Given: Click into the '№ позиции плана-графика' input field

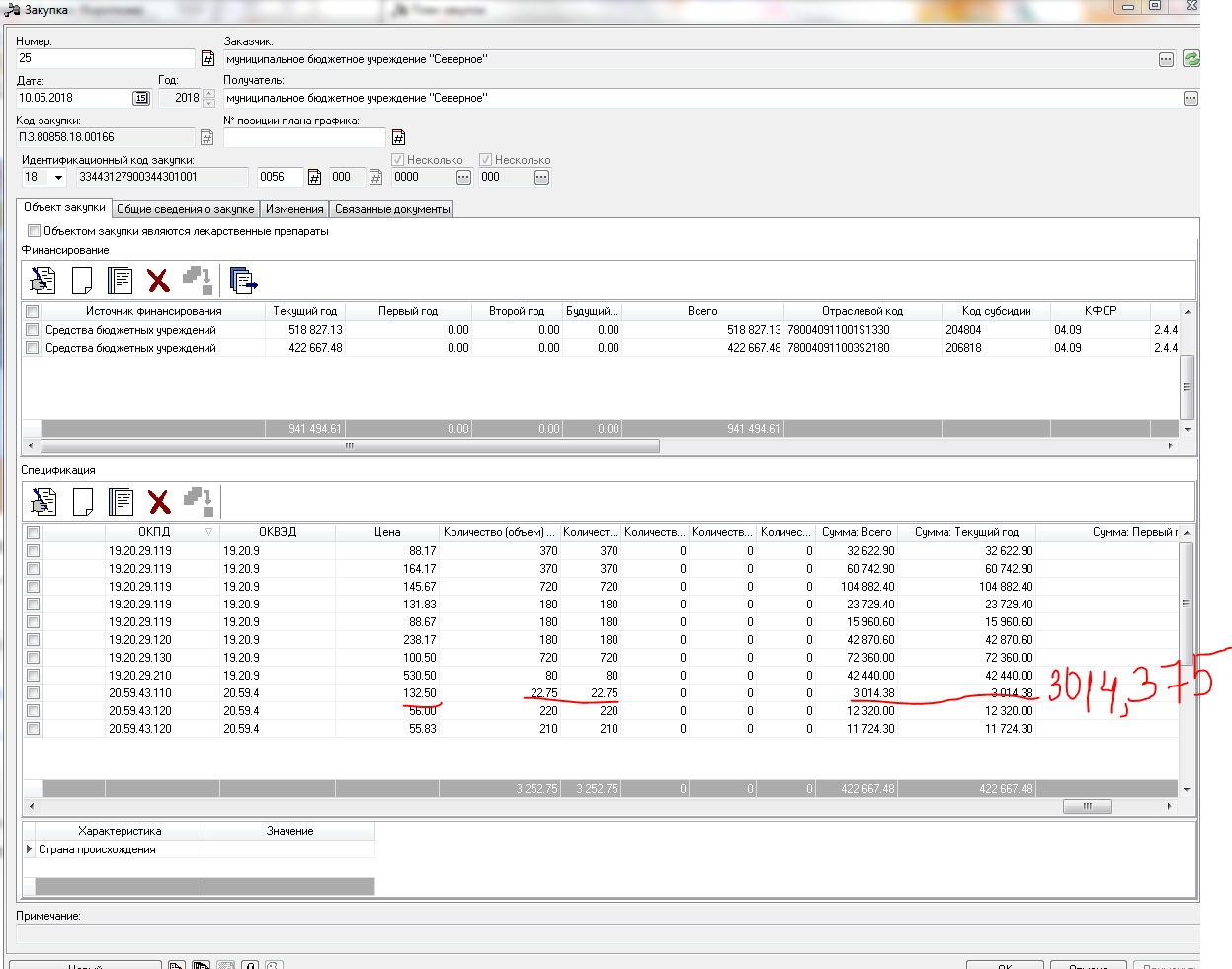Looking at the screenshot, I should coord(304,137).
